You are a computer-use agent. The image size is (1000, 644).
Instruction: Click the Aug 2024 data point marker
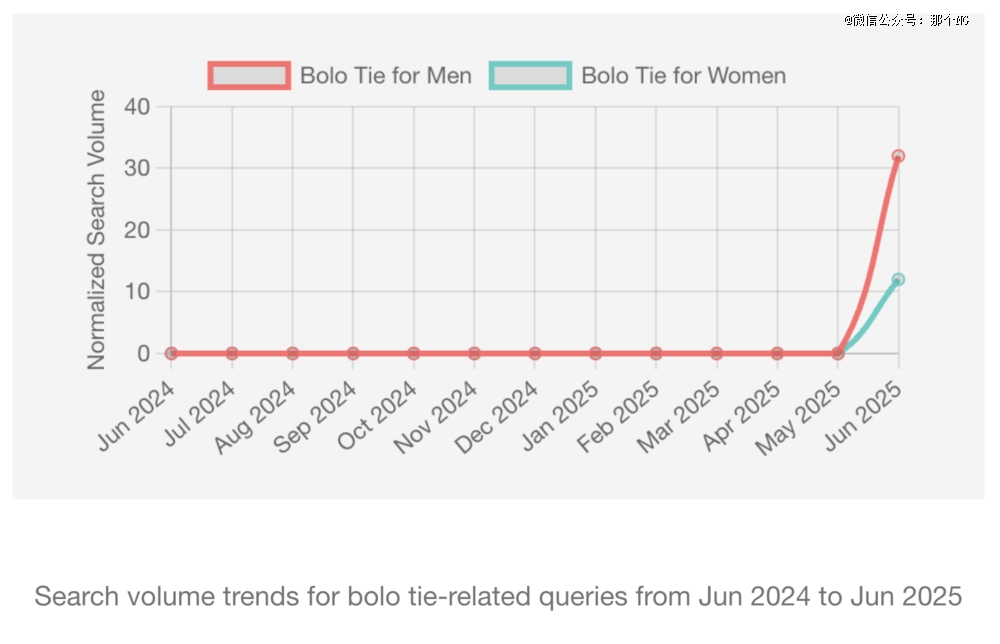292,353
